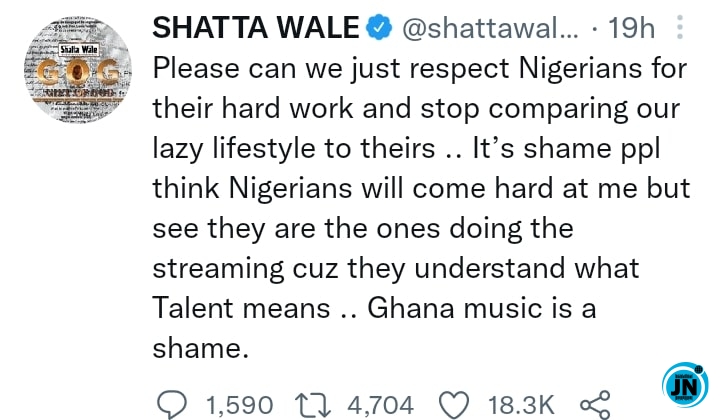This screenshot has height=420, width=720.
Task: Open the 19h timestamp link
Action: pos(631,28)
